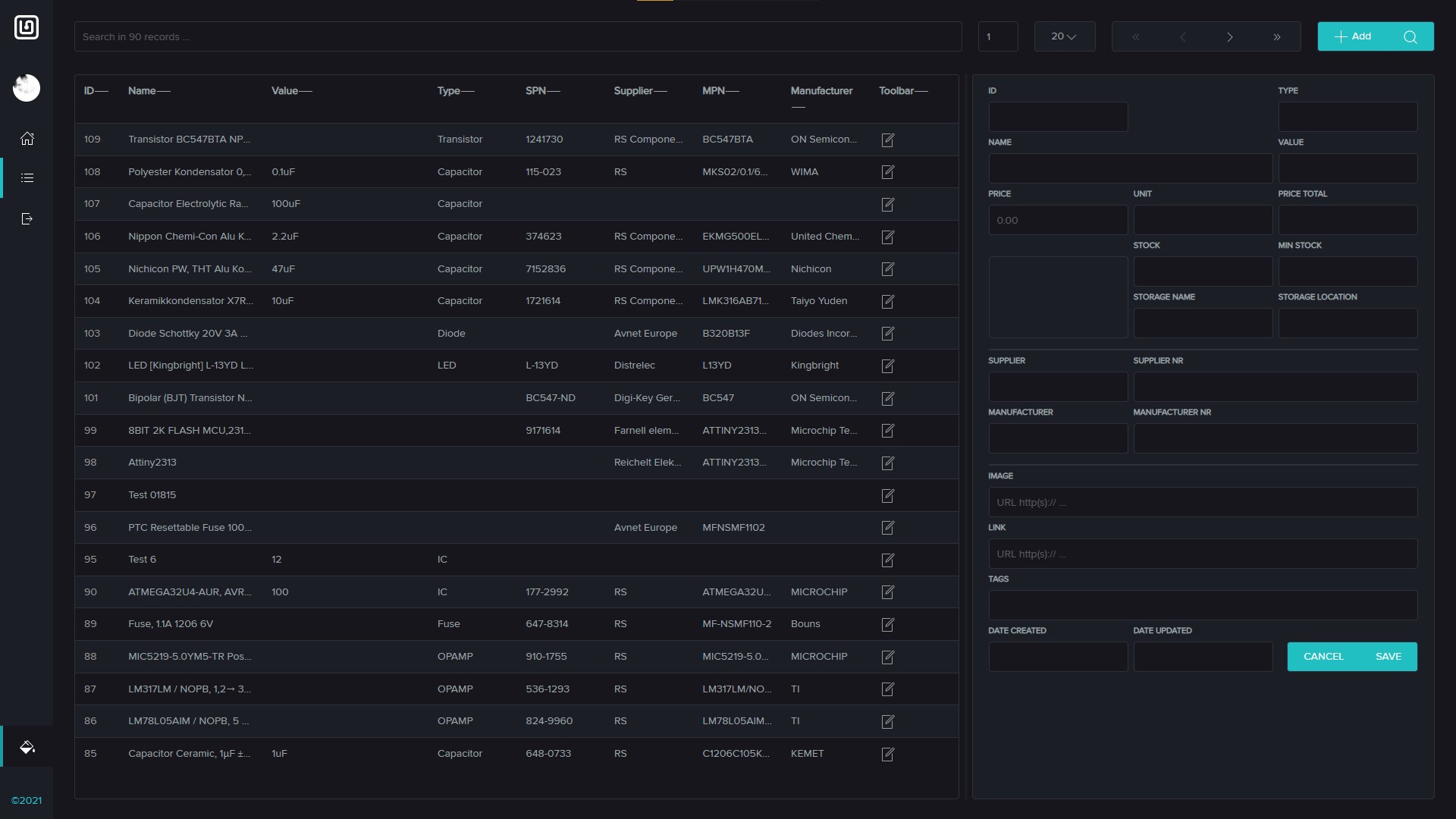Image resolution: width=1456 pixels, height=819 pixels.
Task: Select the Distrelec supplier cell
Action: (634, 366)
